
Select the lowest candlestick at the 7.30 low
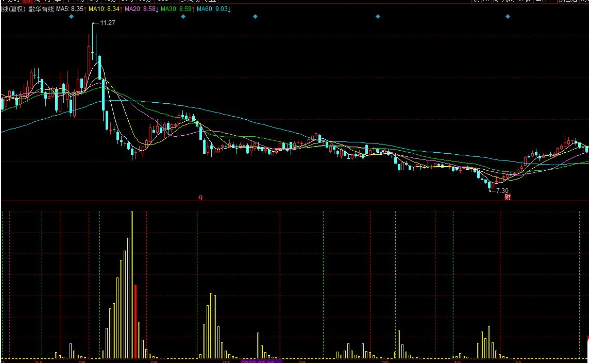pyautogui.click(x=490, y=185)
